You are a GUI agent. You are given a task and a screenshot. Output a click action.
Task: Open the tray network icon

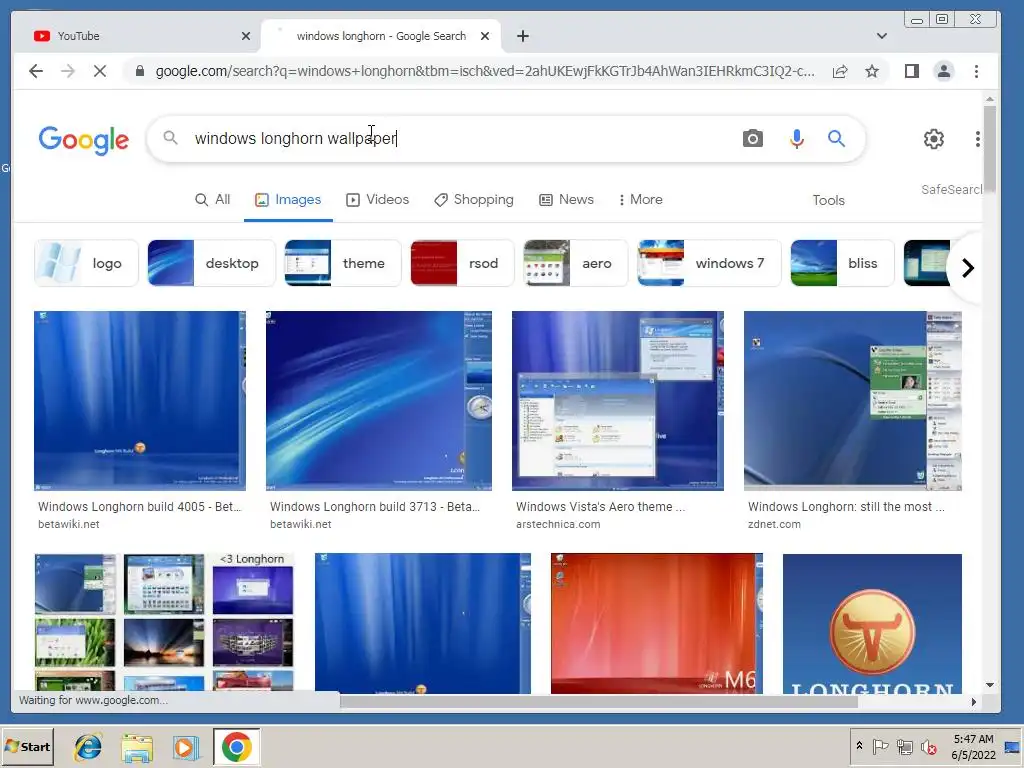coord(904,746)
